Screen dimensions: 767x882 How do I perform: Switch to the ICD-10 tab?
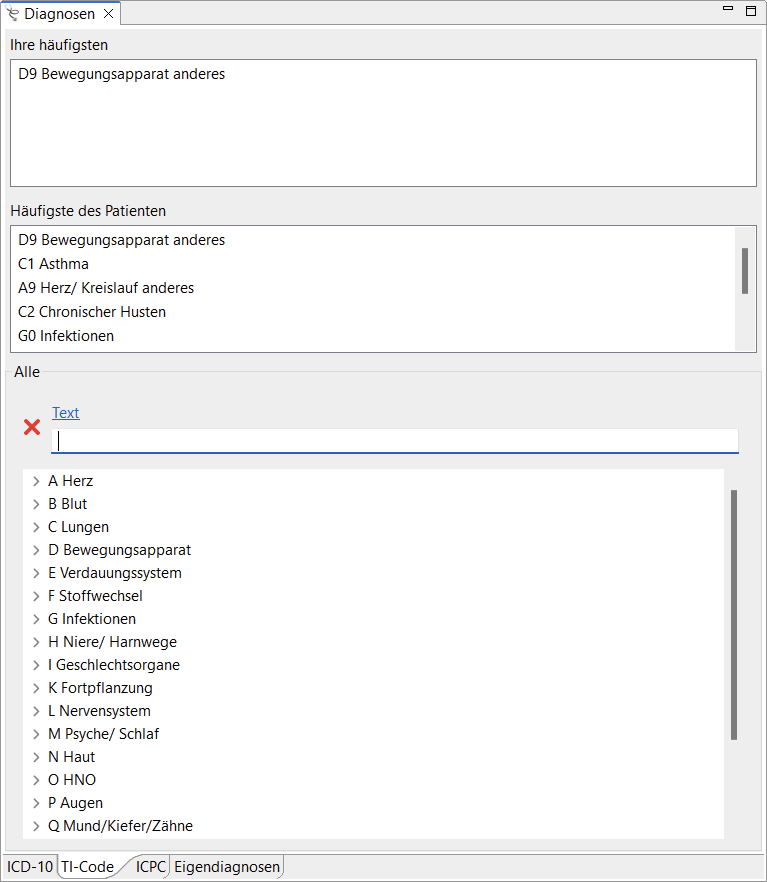(29, 867)
